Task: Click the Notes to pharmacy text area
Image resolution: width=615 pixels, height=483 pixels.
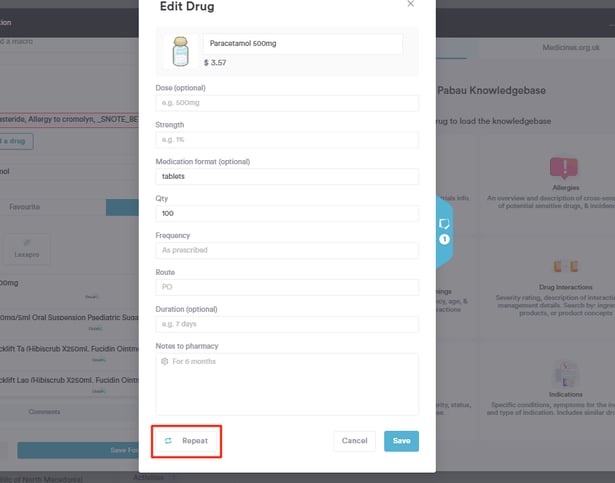Action: [287, 383]
